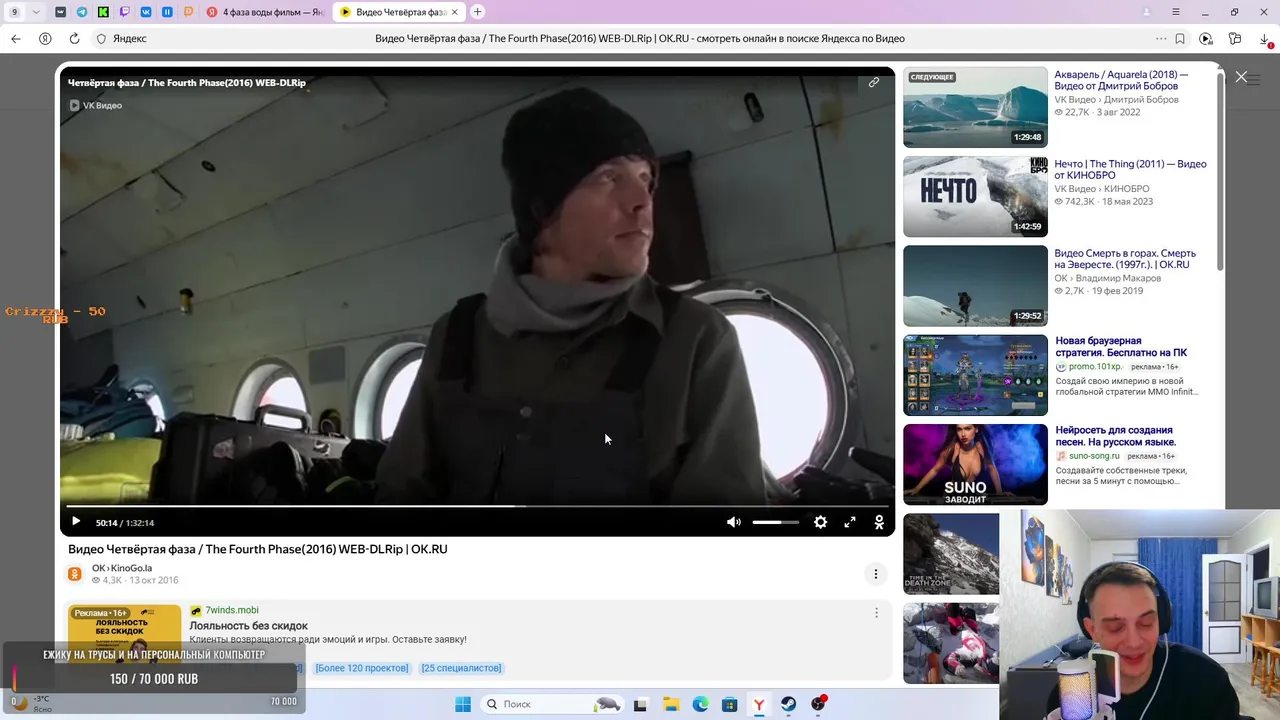Open Task View on taskbar

click(x=640, y=704)
